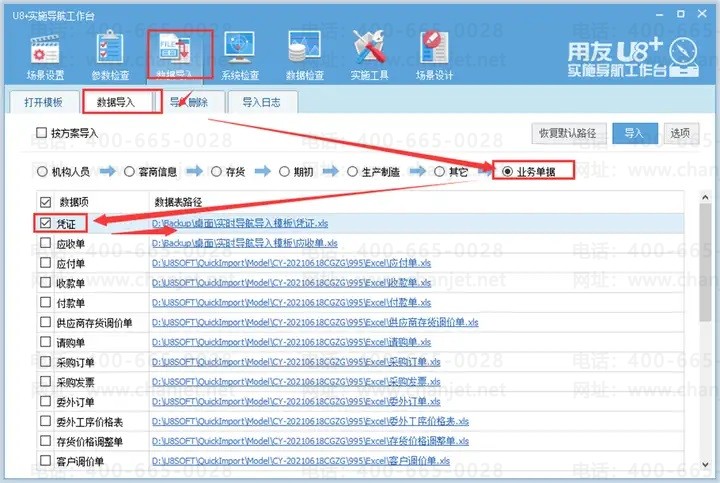This screenshot has height=483, width=720.
Task: Open the 存货价格调整单.xls path link
Action: coord(310,441)
